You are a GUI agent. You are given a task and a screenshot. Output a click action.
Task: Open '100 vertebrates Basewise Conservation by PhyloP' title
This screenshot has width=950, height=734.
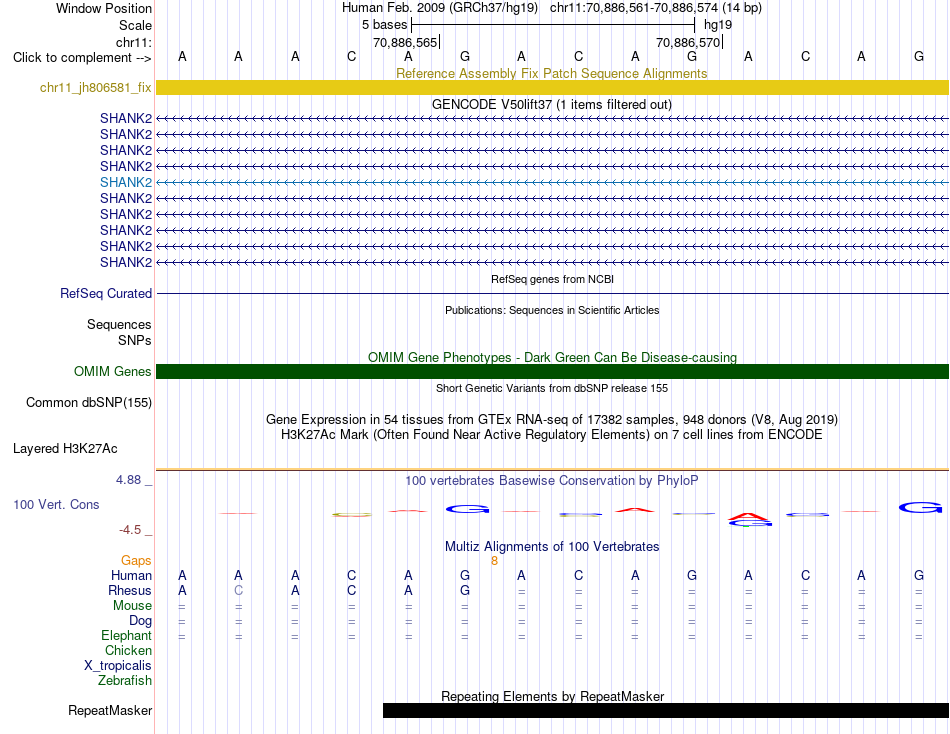551,481
